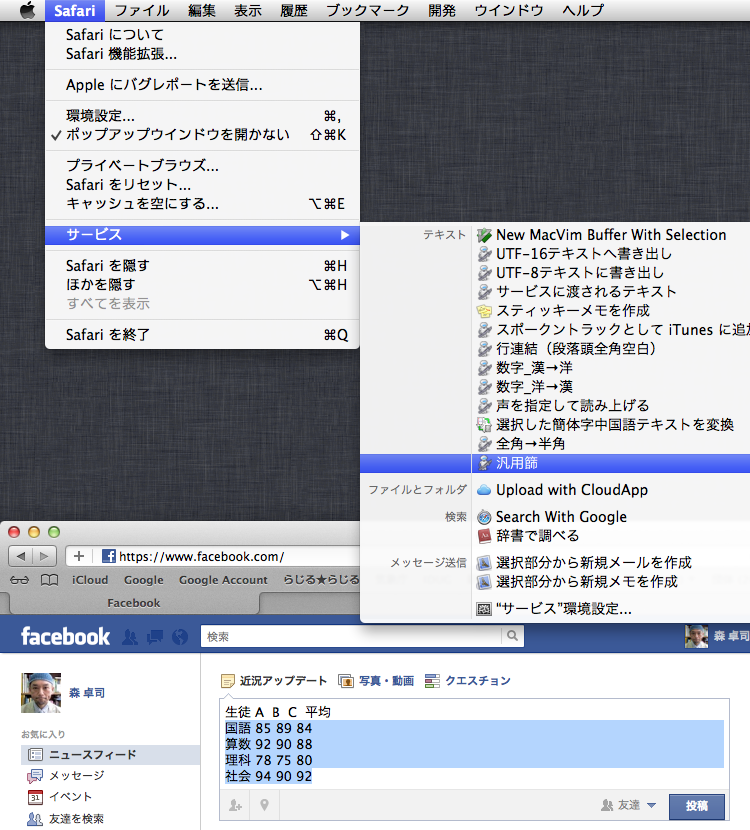Image resolution: width=750 pixels, height=830 pixels.
Task: Click the search magnifier button
Action: 512,636
